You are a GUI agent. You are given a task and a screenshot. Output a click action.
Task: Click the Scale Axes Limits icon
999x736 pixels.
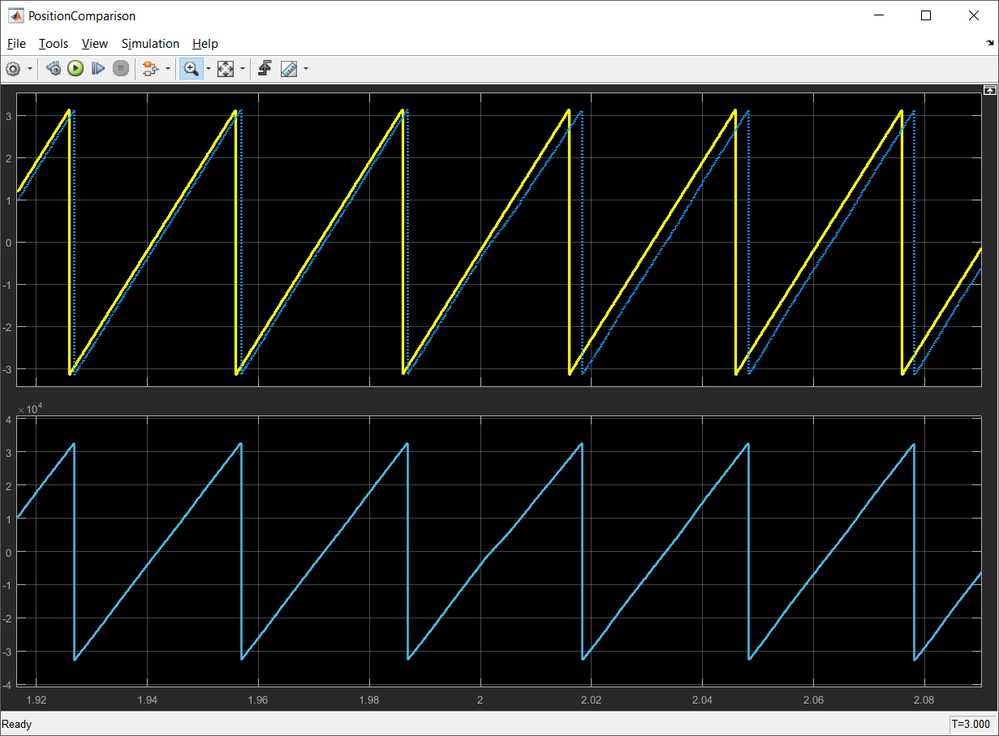pyautogui.click(x=226, y=68)
